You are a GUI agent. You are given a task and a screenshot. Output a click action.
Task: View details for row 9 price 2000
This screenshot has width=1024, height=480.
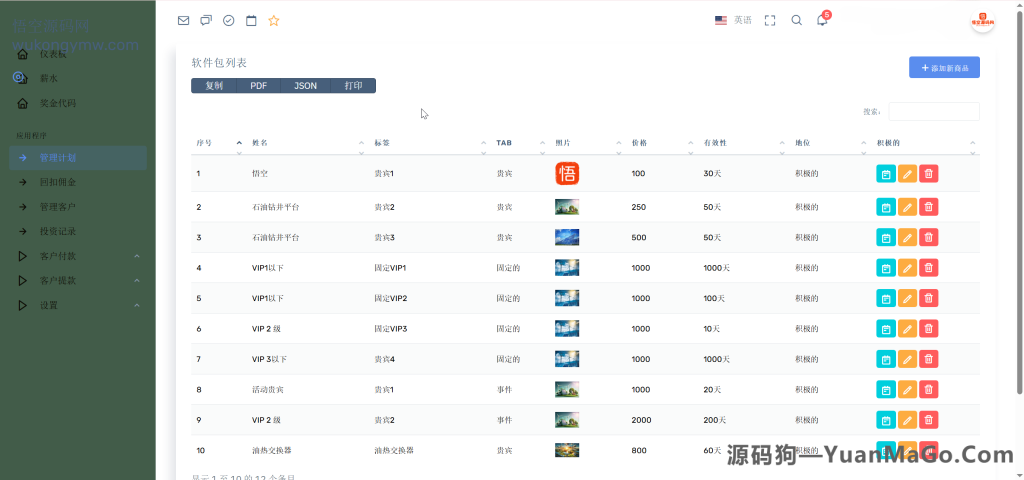pyautogui.click(x=886, y=420)
